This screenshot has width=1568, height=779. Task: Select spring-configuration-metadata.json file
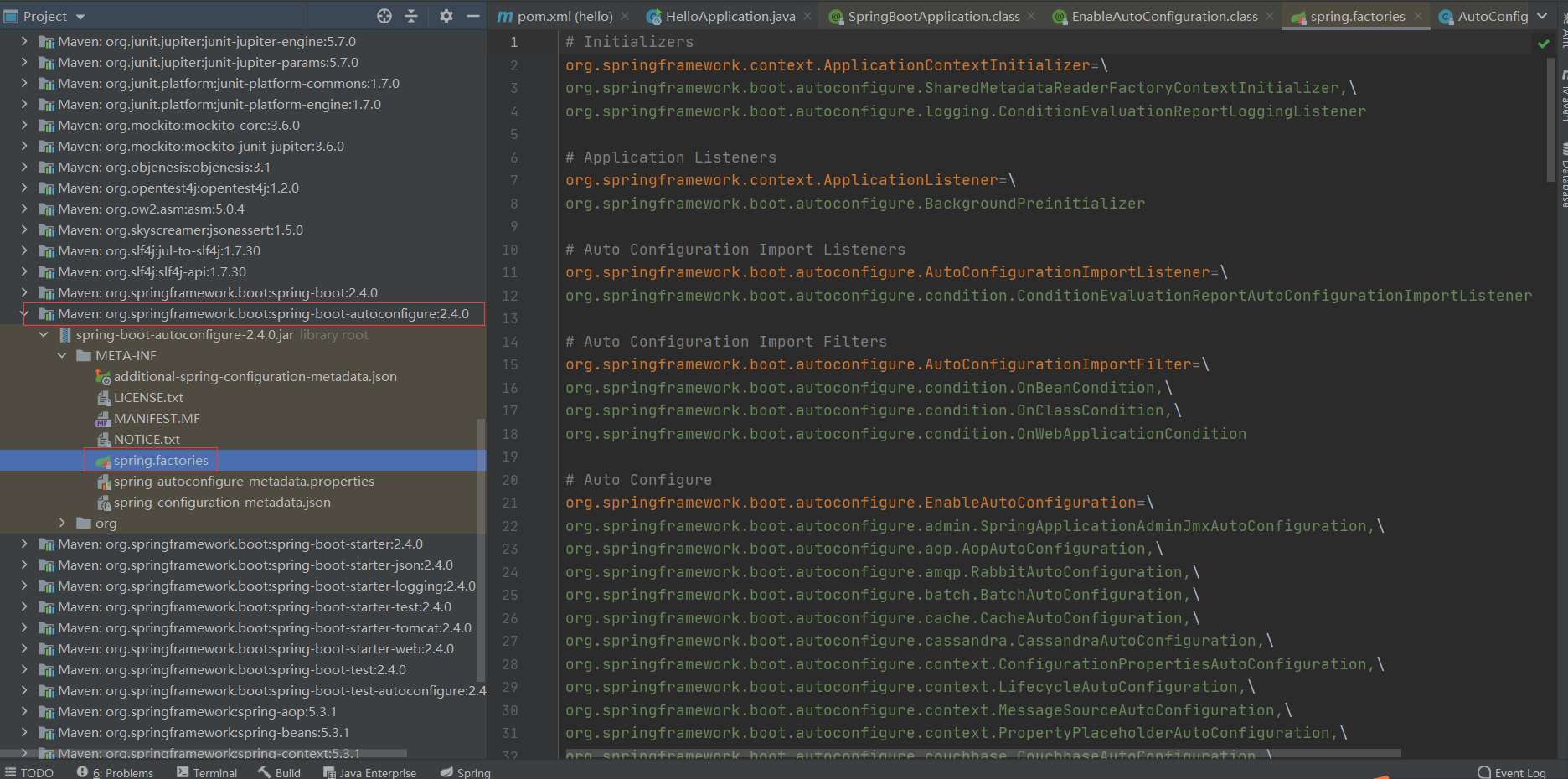222,502
